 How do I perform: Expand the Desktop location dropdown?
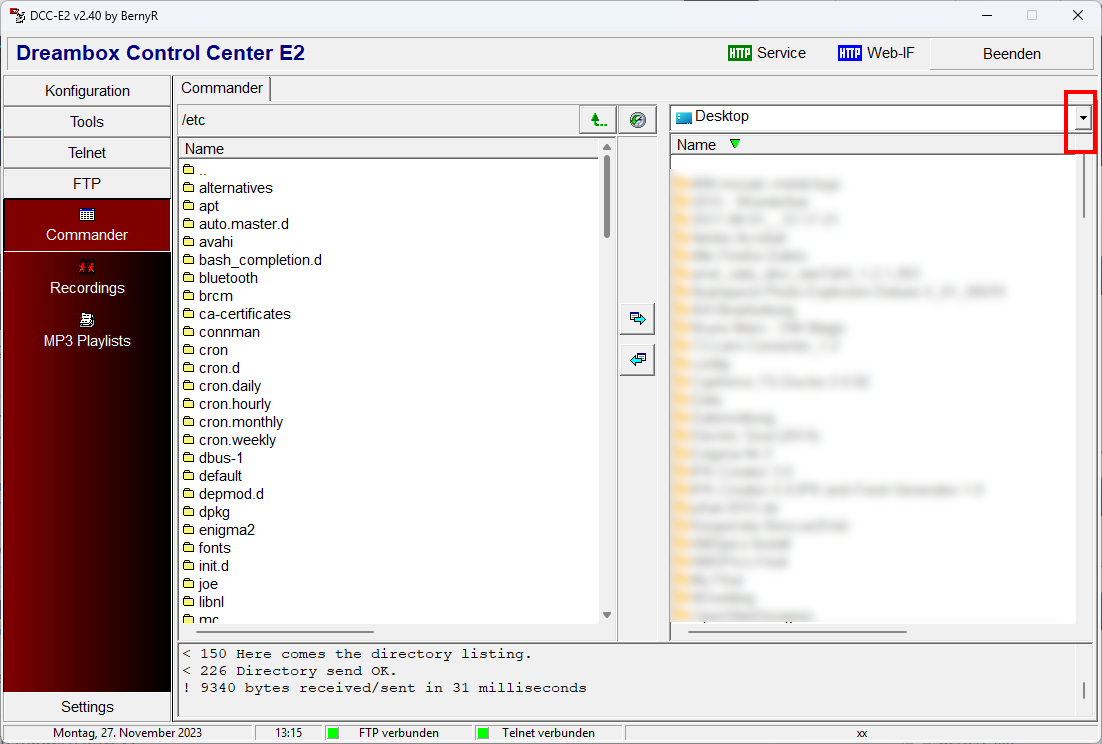[1083, 118]
